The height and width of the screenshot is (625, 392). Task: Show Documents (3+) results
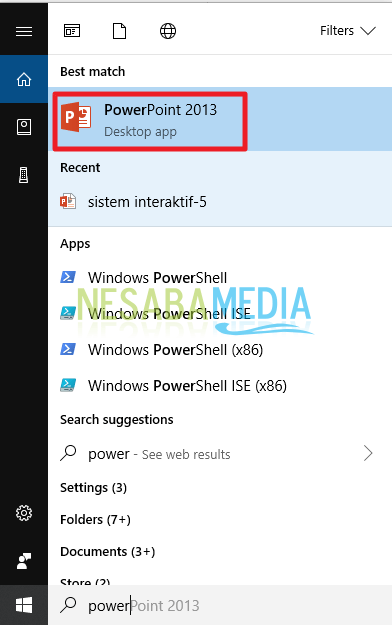(108, 551)
